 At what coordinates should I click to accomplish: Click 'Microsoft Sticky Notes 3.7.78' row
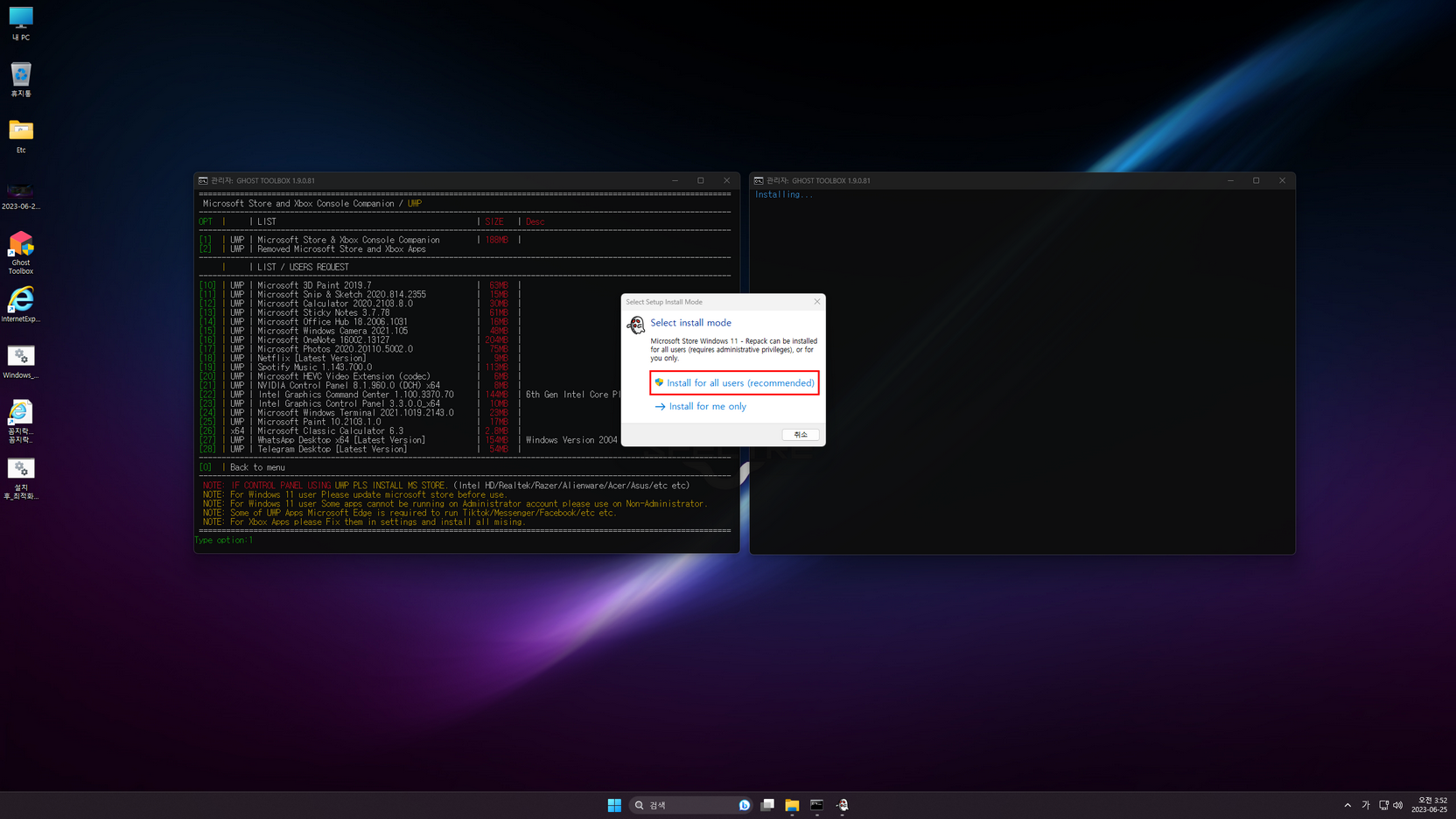tap(360, 312)
